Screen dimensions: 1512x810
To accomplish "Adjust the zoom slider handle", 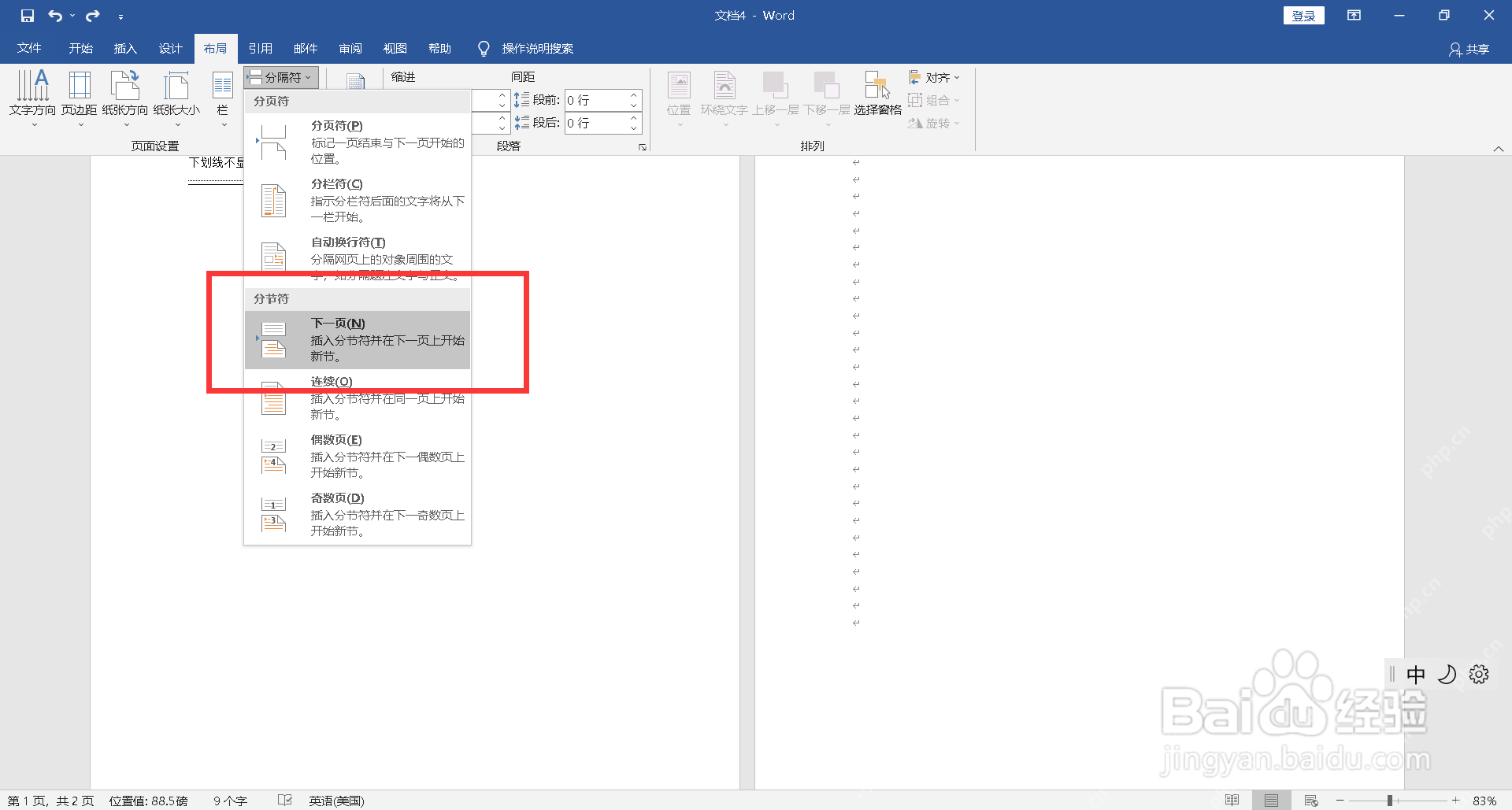I will tap(1390, 801).
